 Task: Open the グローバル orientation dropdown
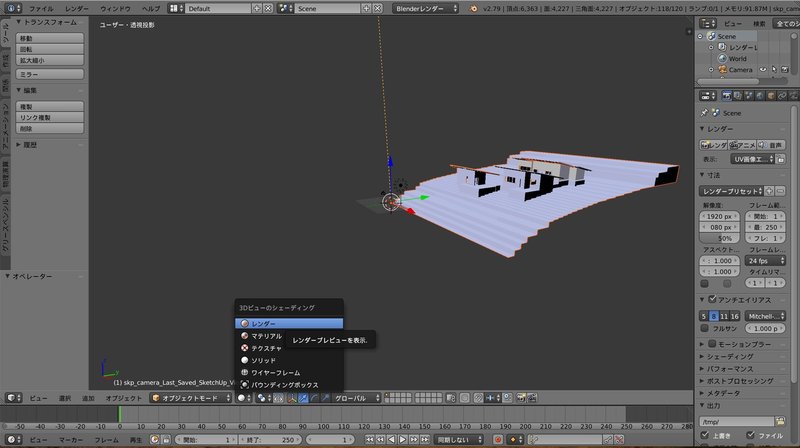tap(357, 398)
